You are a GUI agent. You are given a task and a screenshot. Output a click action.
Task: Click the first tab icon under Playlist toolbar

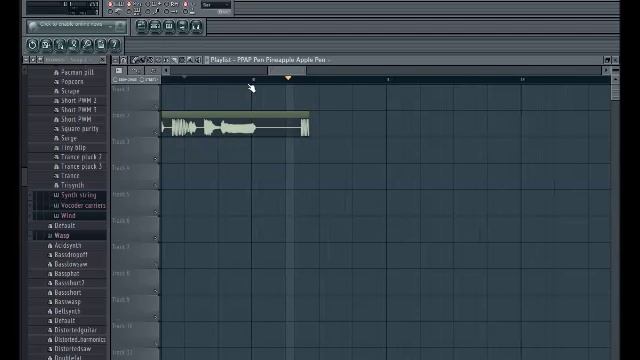119,71
